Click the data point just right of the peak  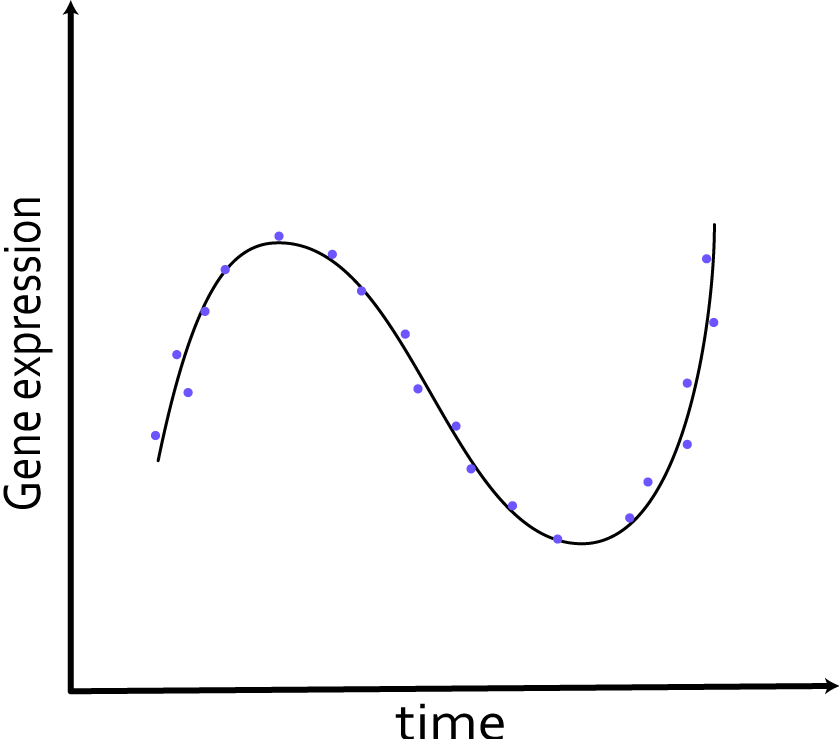(331, 253)
